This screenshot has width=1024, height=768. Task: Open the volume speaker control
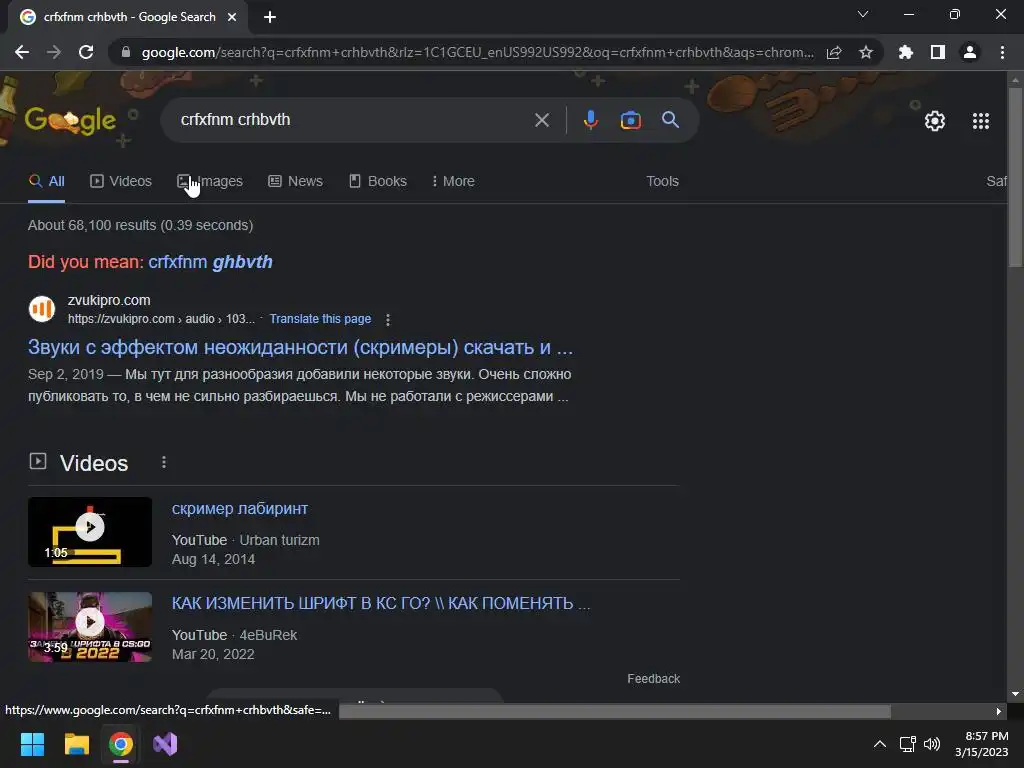[x=932, y=744]
